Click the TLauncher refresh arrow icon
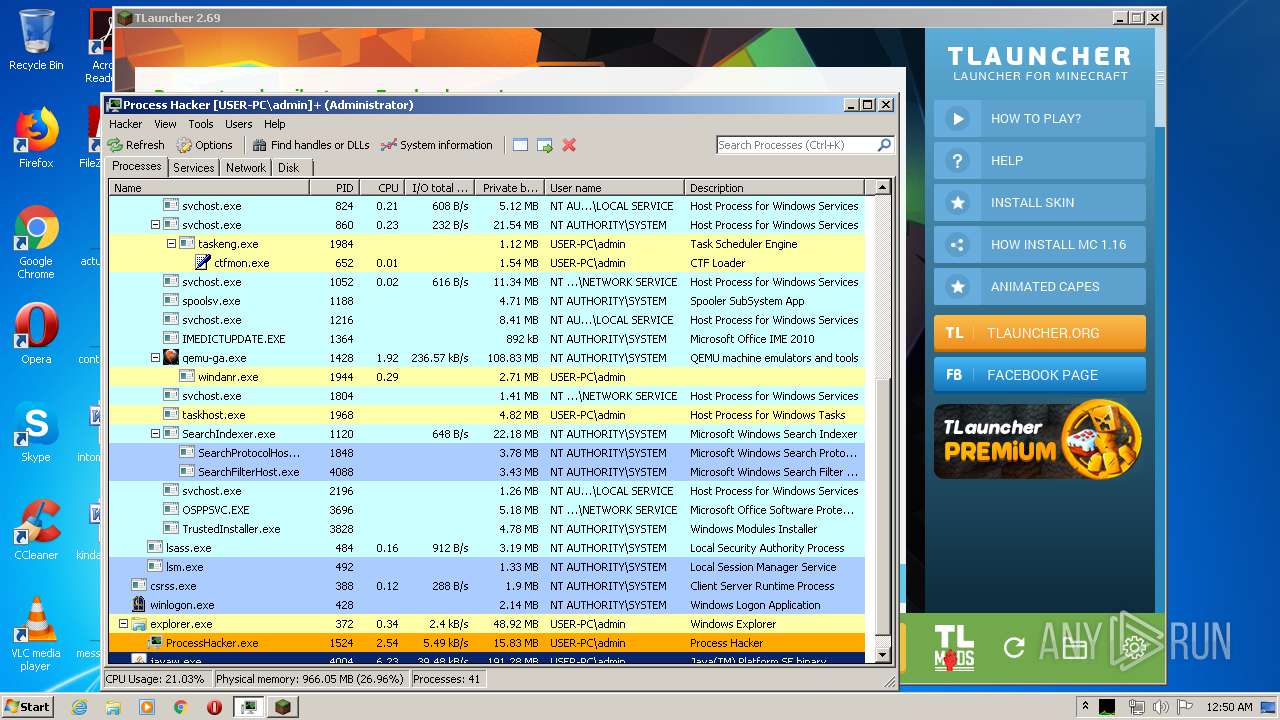Viewport: 1280px width, 720px height. pos(1014,647)
